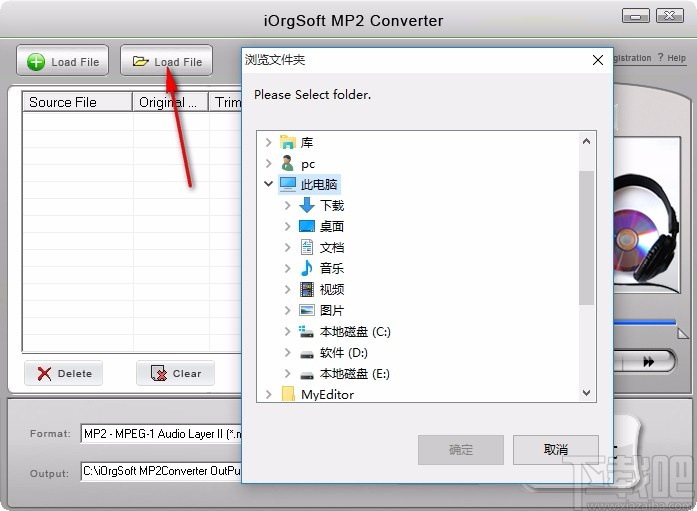
Task: Expand the 库 library node
Action: (268, 142)
